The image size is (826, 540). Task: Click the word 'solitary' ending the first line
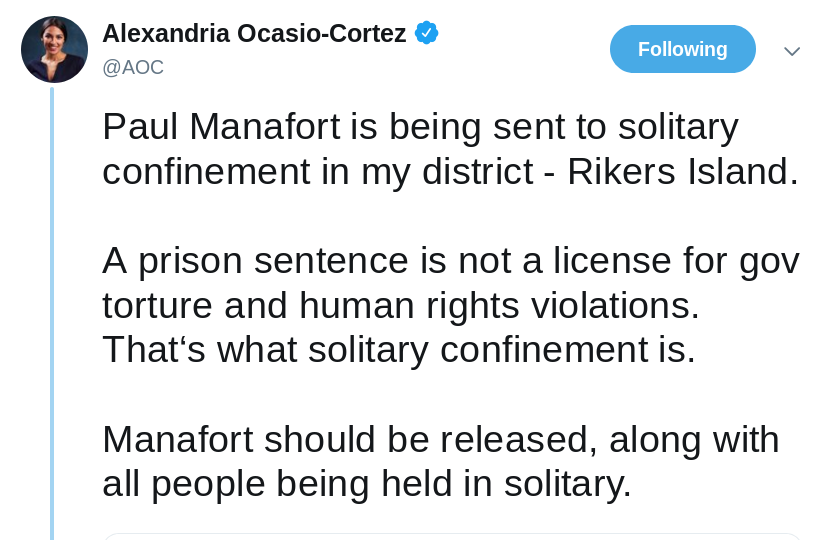tap(678, 127)
